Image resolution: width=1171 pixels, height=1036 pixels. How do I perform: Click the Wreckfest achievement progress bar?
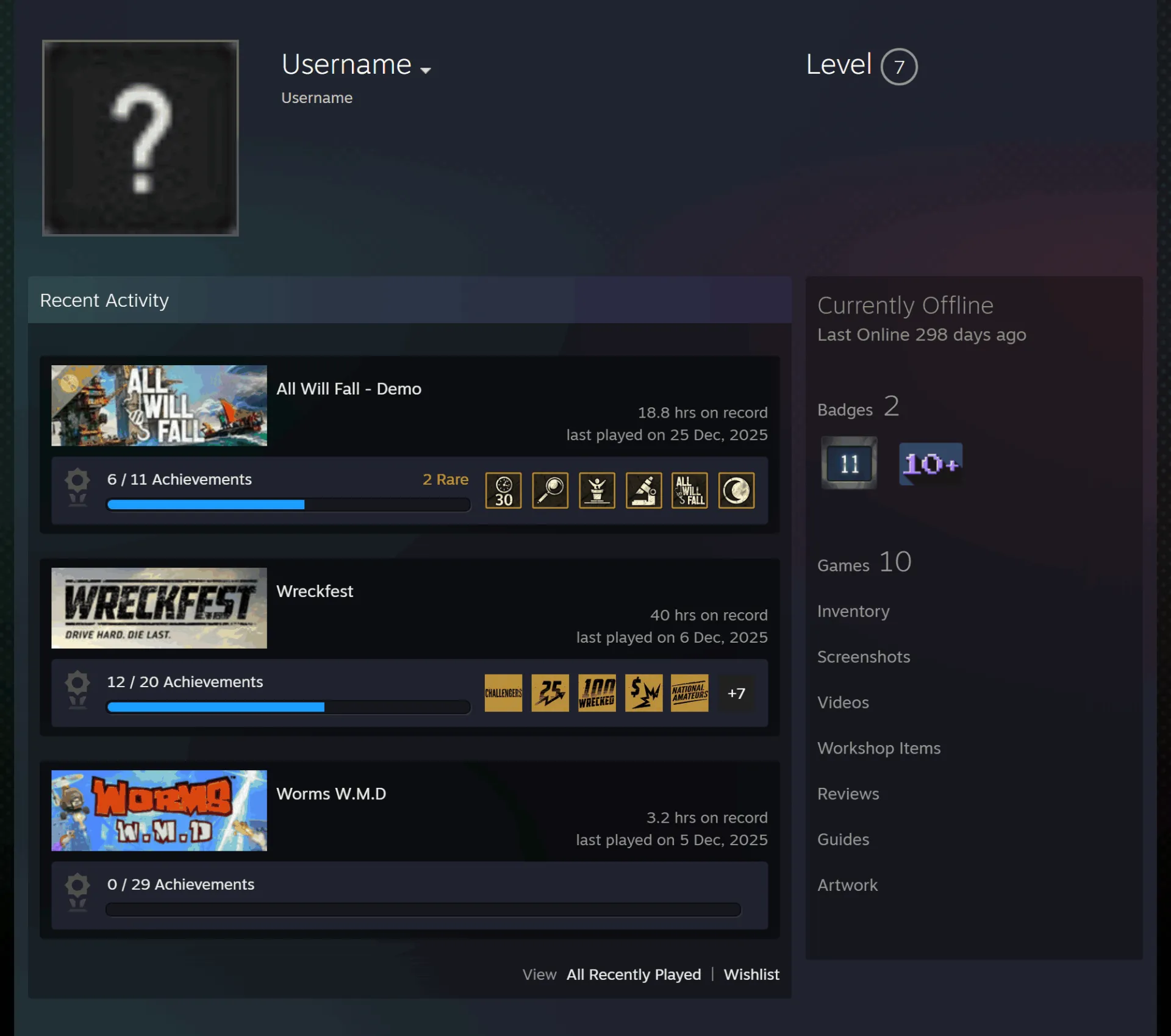288,707
